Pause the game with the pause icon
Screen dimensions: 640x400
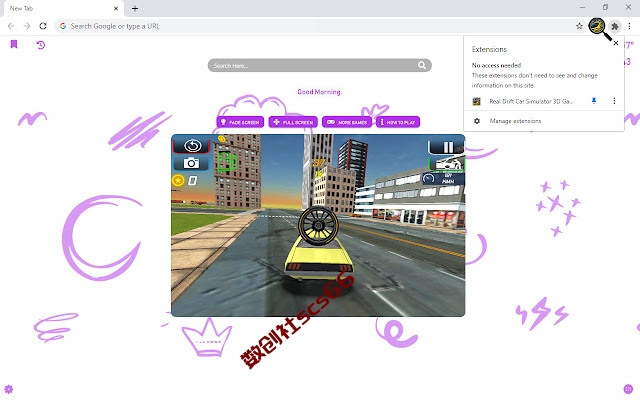(447, 147)
